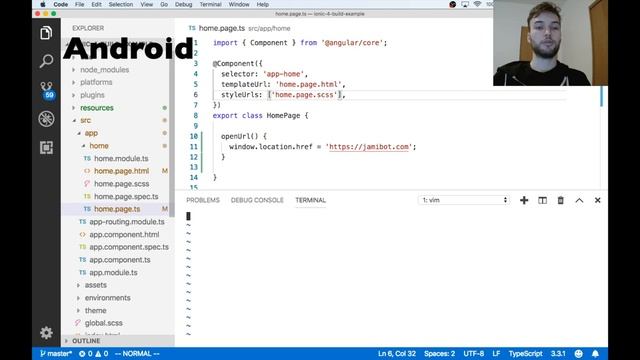
Task: Open the Terminal menu
Action: tap(210, 4)
